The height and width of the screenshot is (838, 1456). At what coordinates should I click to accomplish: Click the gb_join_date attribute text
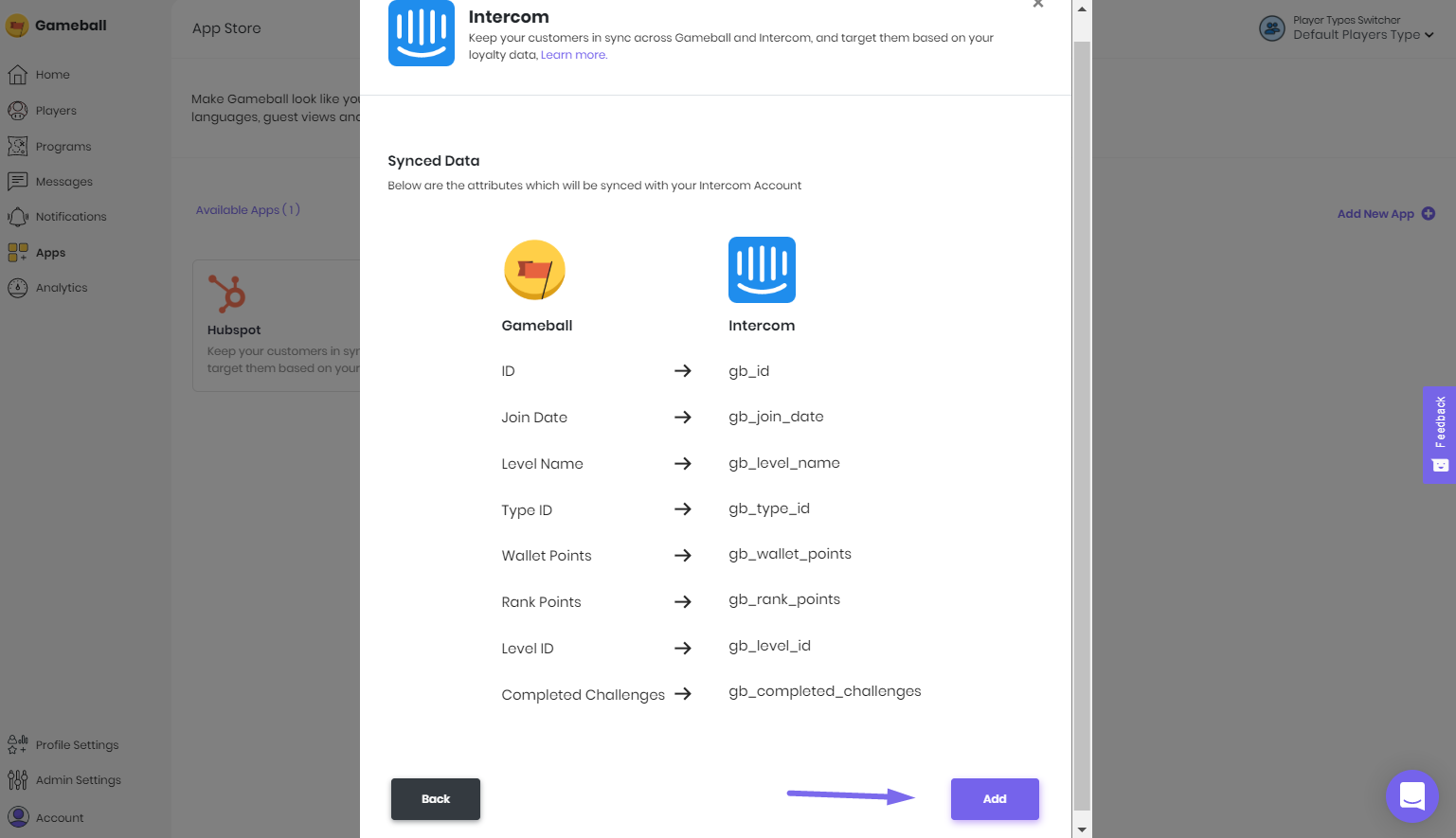click(776, 417)
